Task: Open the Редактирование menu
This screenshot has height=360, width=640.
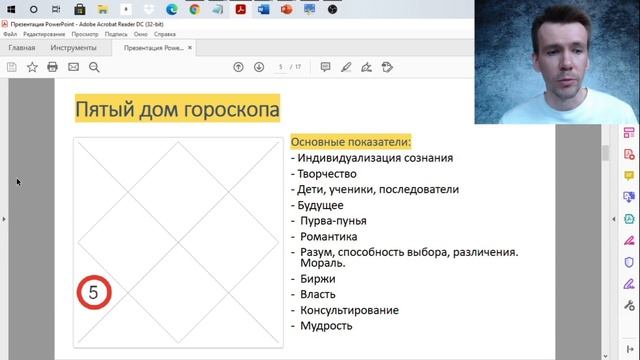Action: (44, 34)
